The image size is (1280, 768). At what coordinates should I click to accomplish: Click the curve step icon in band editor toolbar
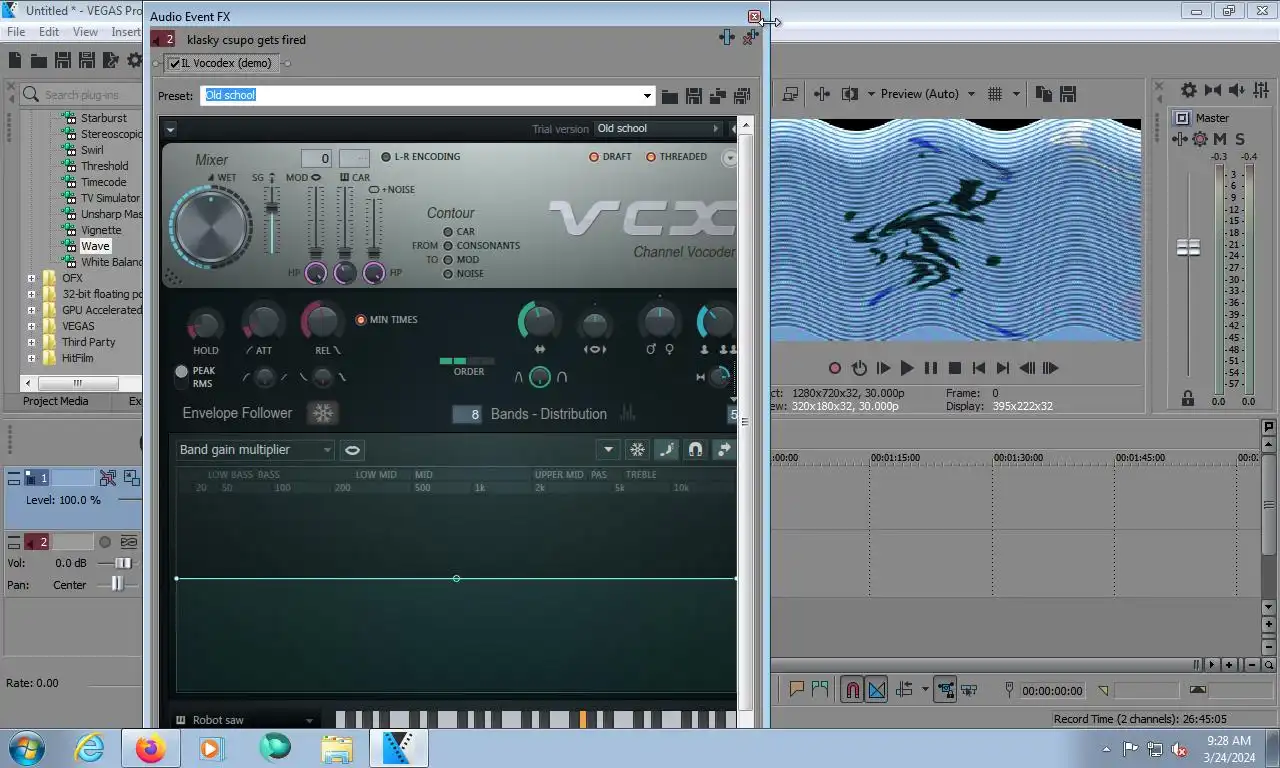[x=666, y=450]
